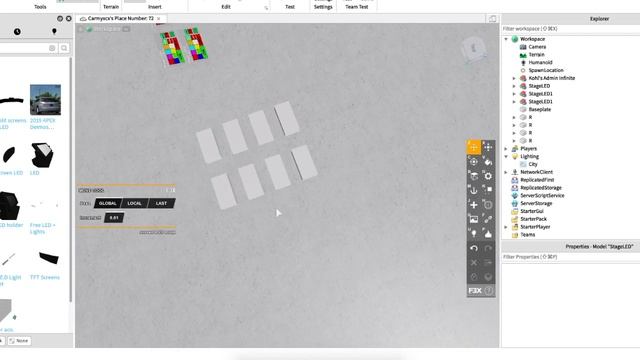The height and width of the screenshot is (360, 640).
Task: Set move axes to LAST
Action: [x=161, y=203]
